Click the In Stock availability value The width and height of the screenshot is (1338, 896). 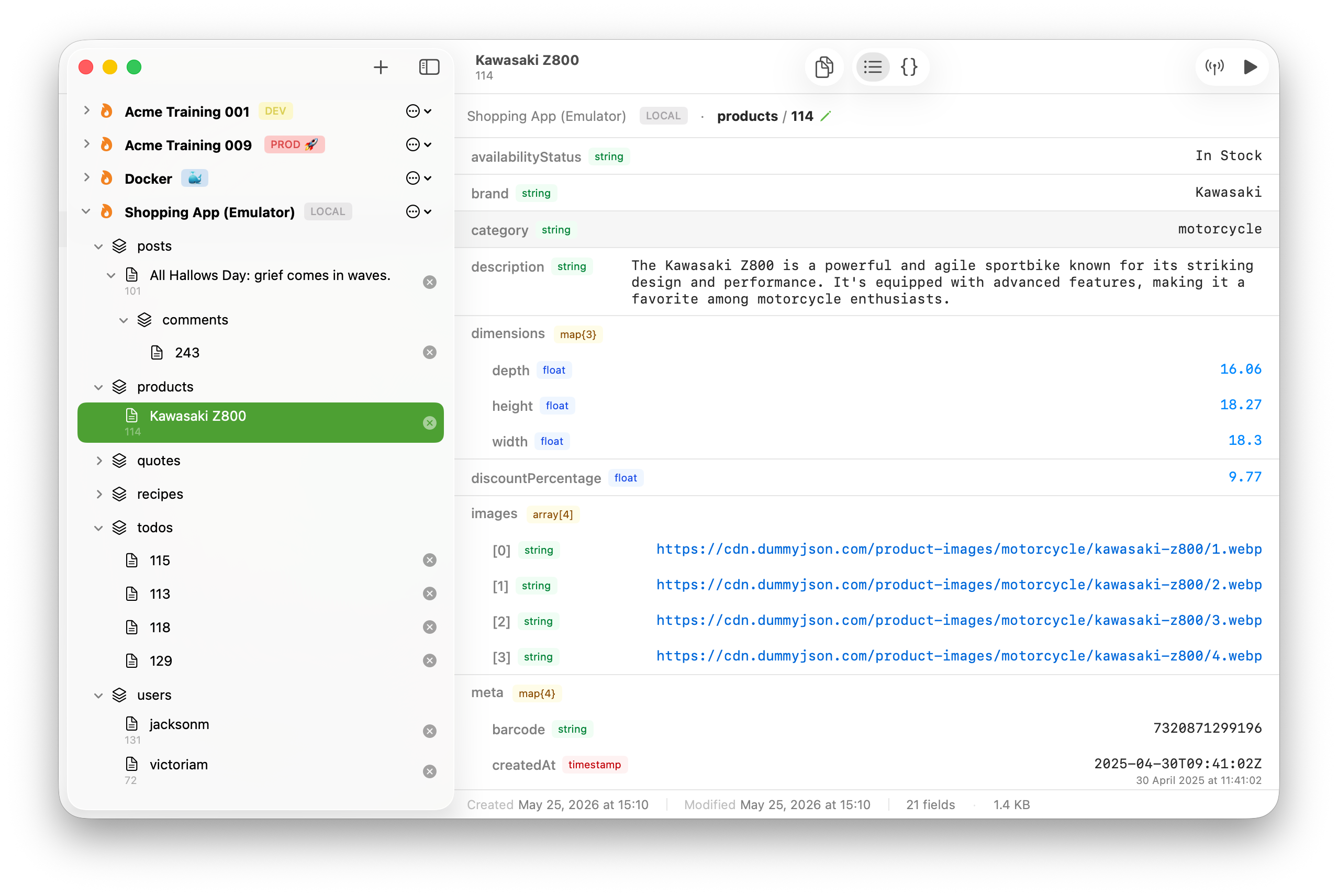[x=1228, y=155]
